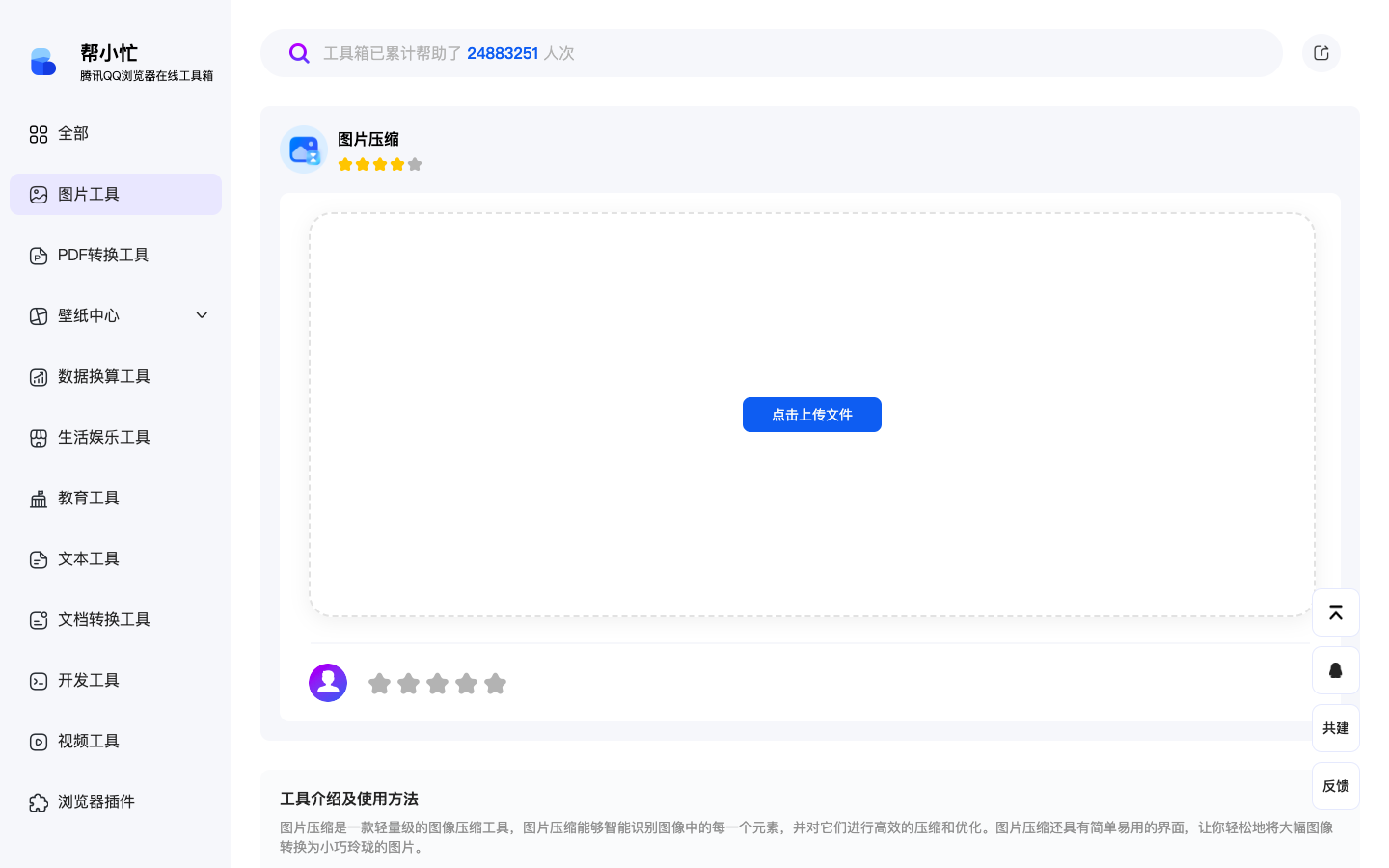
Task: Select the 视频工具 sidebar icon
Action: [x=38, y=741]
